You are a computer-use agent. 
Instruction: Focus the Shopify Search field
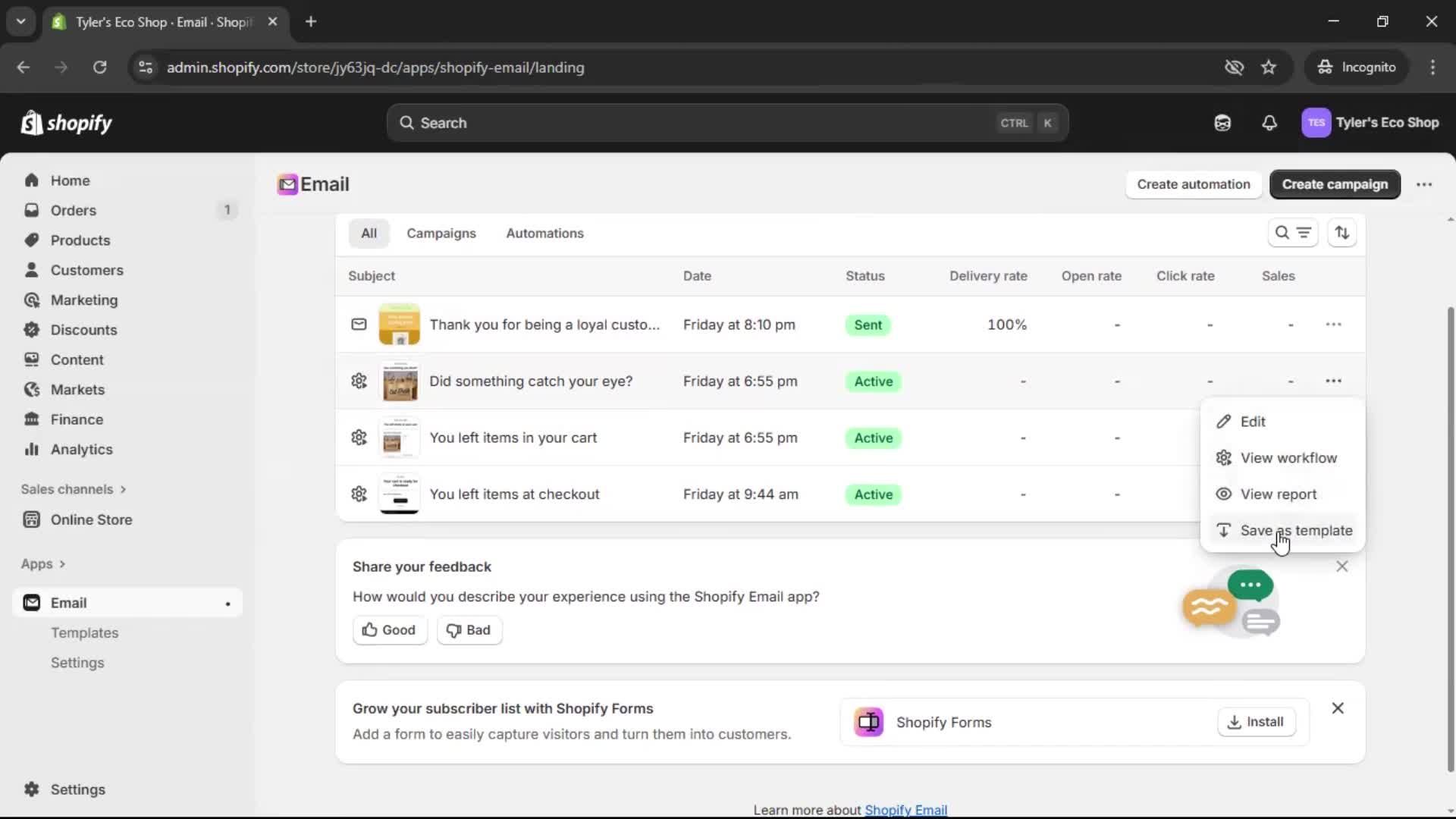[727, 123]
